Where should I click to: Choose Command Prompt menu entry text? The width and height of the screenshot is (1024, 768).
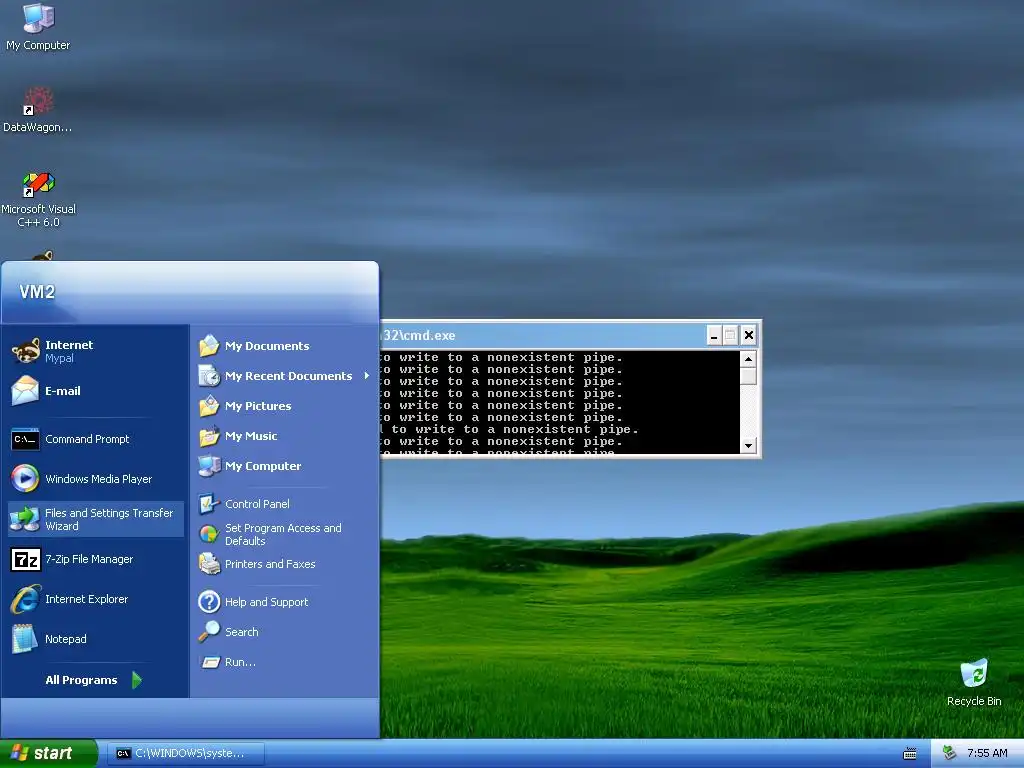pyautogui.click(x=87, y=439)
